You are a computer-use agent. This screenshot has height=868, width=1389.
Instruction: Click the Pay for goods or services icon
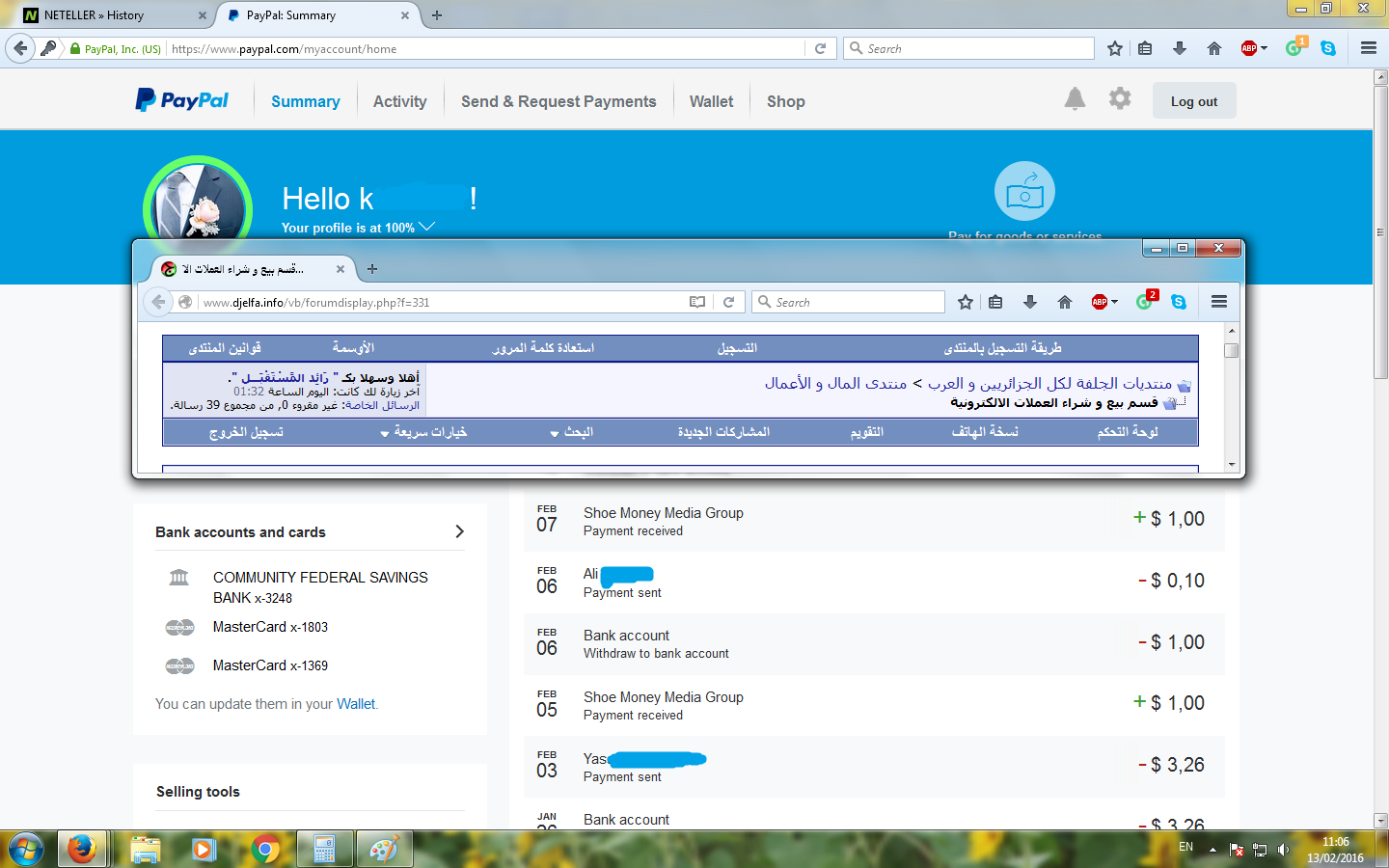1024,191
